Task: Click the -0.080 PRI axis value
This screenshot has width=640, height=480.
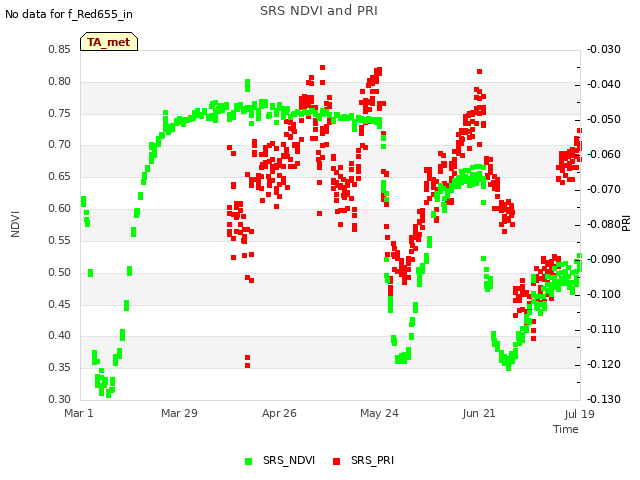Action: [x=604, y=224]
